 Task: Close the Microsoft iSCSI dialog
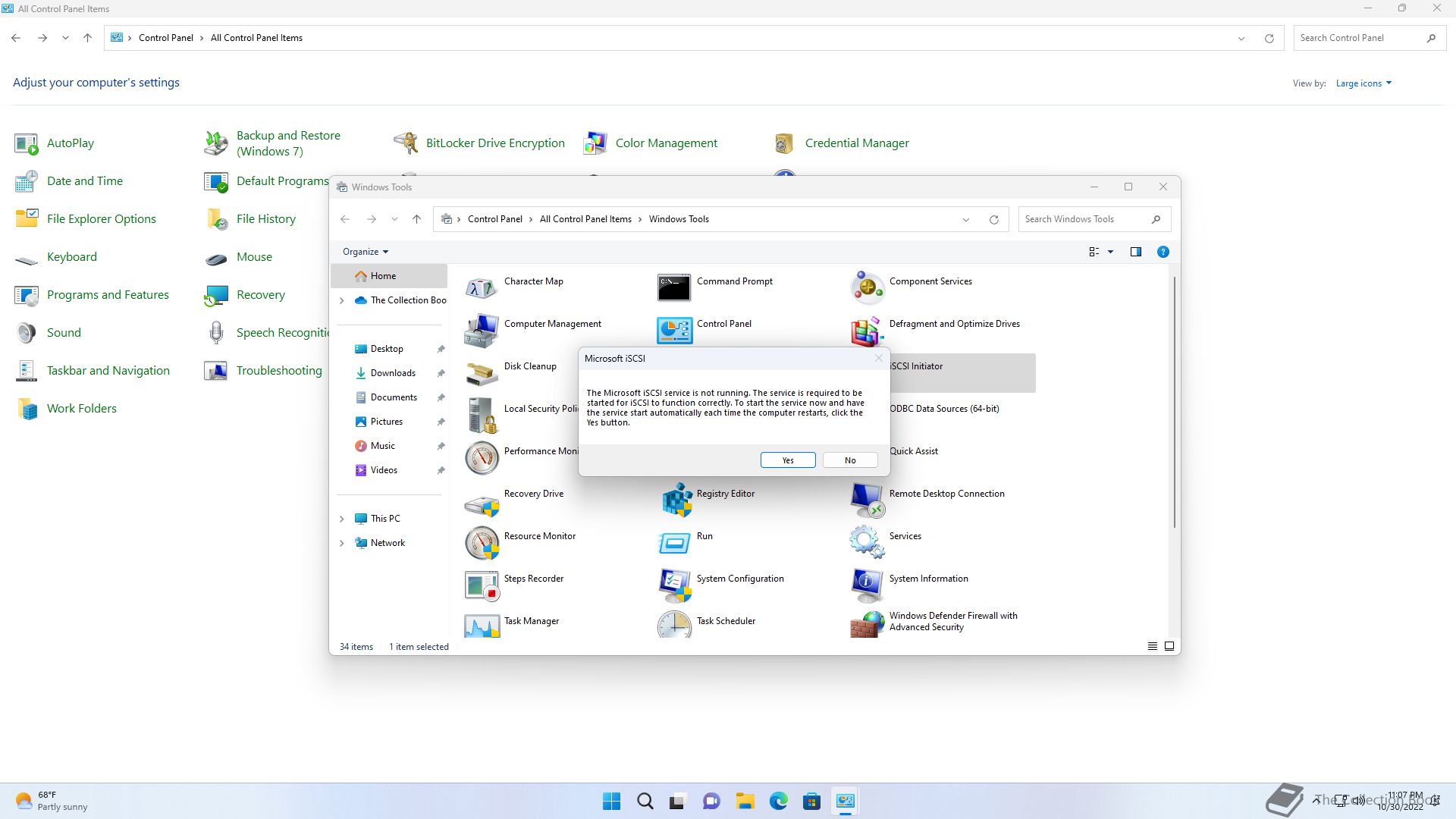879,358
